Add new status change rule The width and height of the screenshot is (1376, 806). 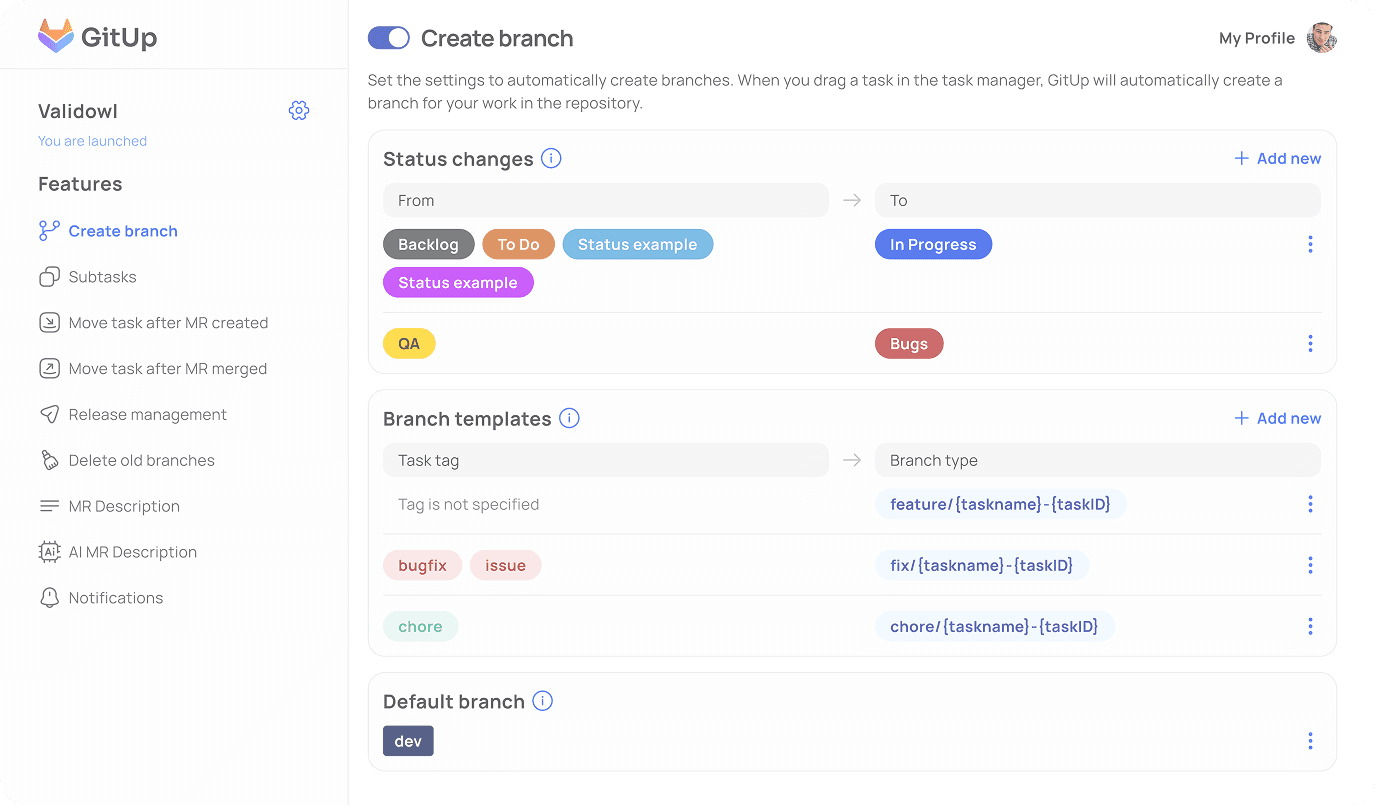[x=1277, y=158]
